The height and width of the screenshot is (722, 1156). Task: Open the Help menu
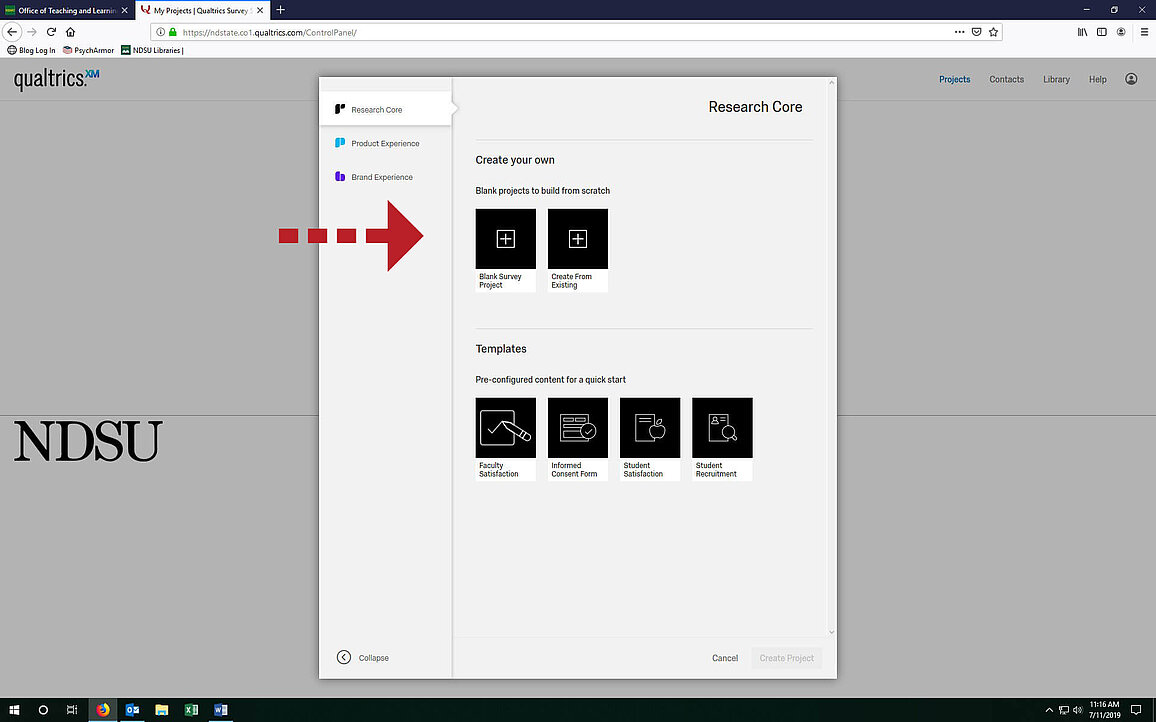click(1097, 80)
